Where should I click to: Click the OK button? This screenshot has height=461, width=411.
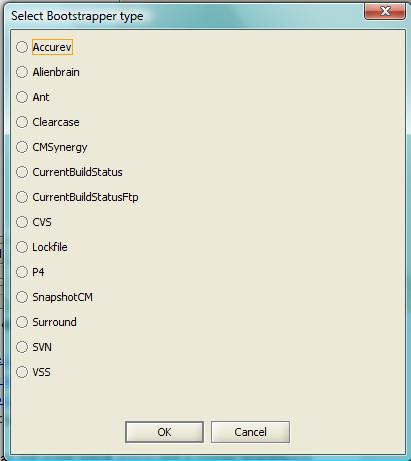pos(164,432)
